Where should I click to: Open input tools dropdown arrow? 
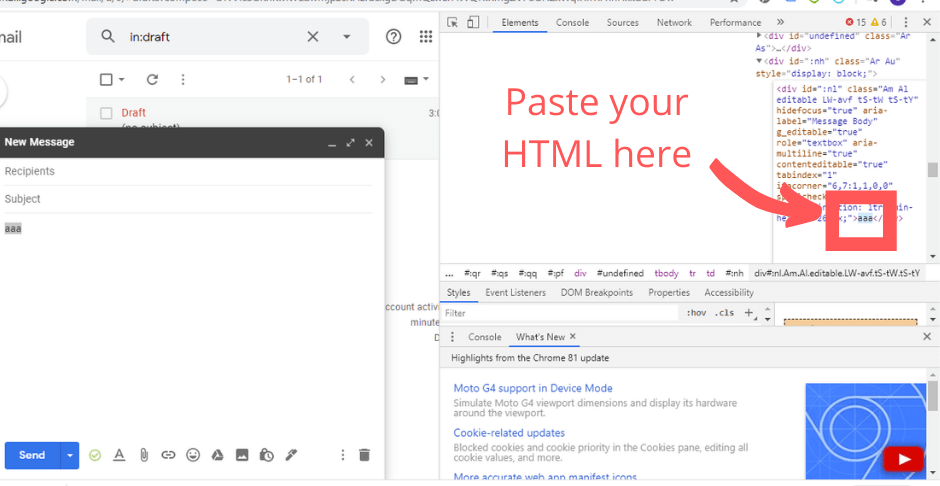426,79
